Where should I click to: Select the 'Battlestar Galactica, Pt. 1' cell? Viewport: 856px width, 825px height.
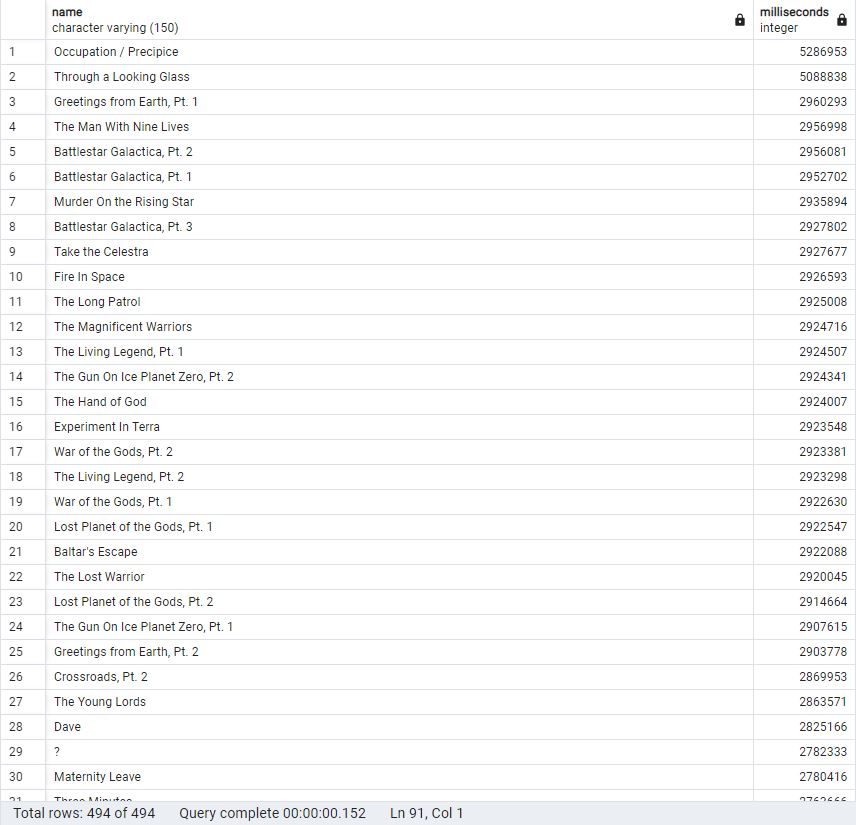point(400,177)
